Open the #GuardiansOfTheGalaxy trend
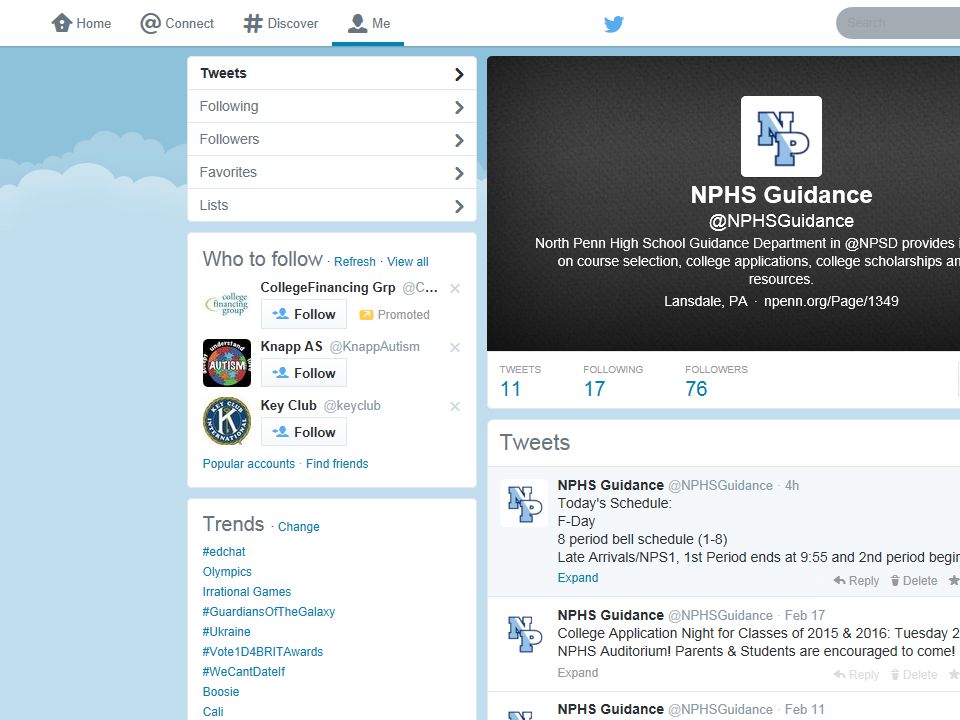The height and width of the screenshot is (720, 960). [x=269, y=612]
